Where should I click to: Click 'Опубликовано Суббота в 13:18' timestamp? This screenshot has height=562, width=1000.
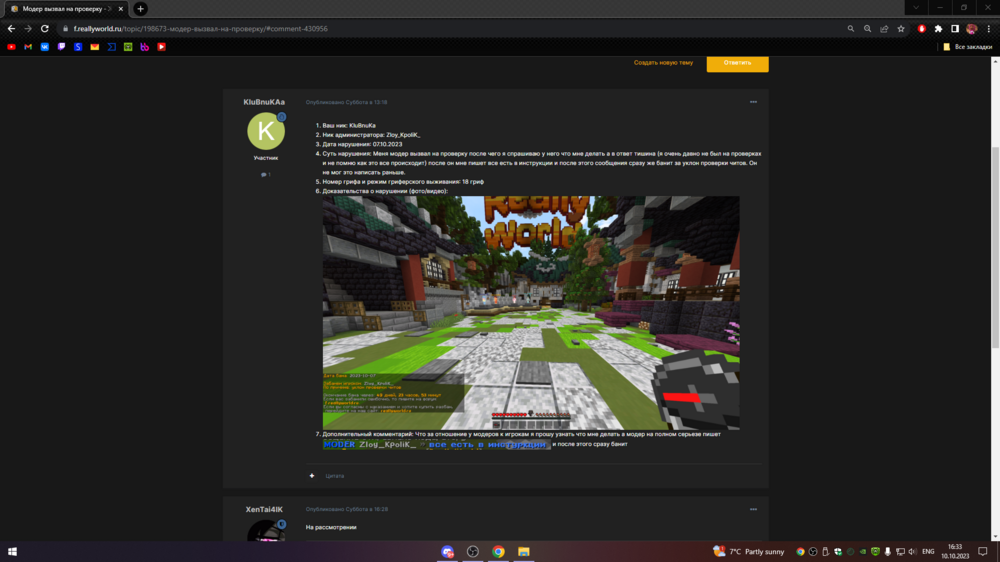coord(346,102)
